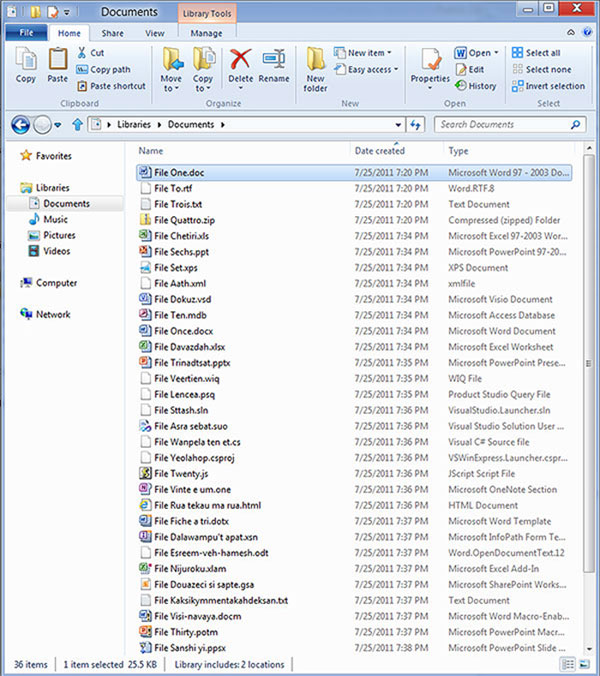Click the Refresh button beside the address bar
600x676 pixels.
415,125
